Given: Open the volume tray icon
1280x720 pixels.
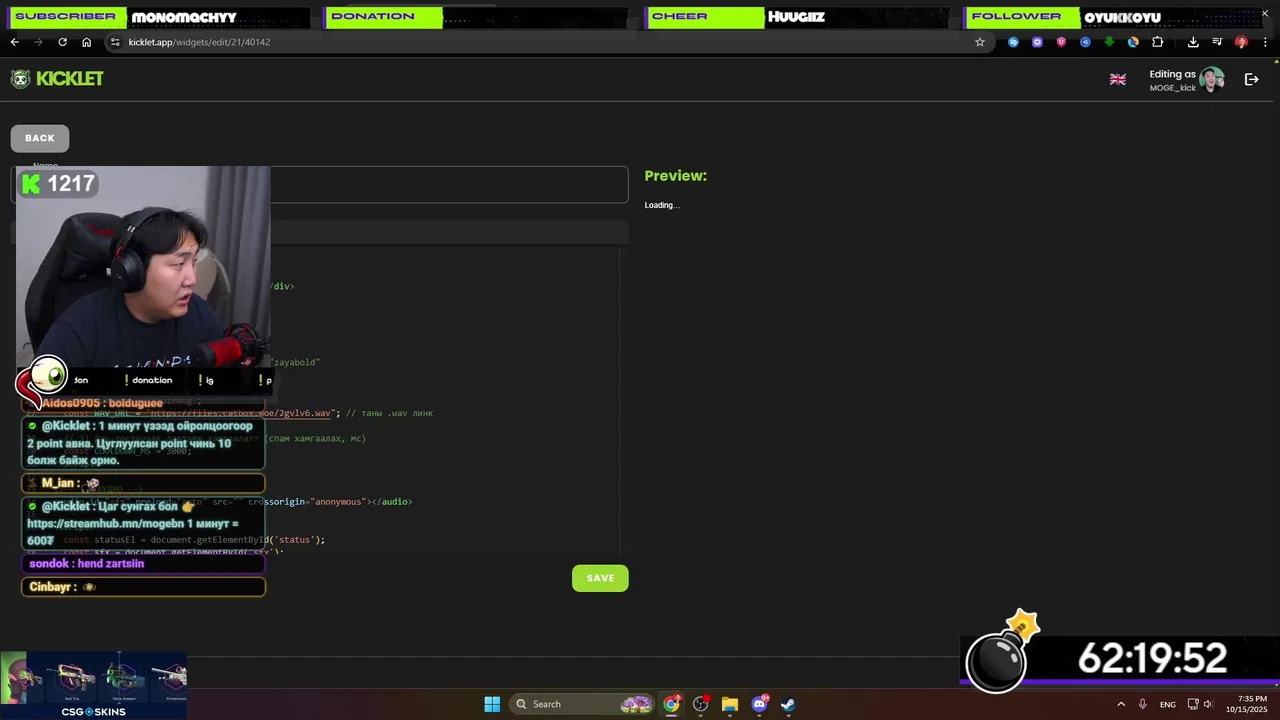Looking at the screenshot, I should 1209,704.
